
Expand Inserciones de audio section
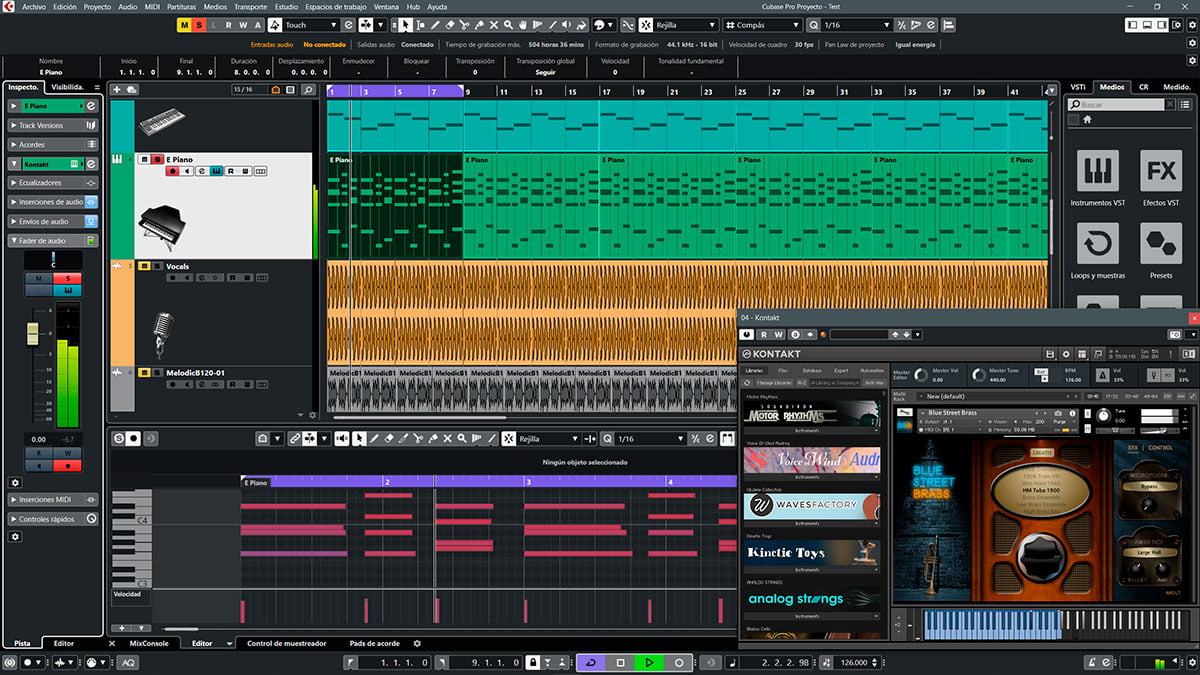pos(53,202)
